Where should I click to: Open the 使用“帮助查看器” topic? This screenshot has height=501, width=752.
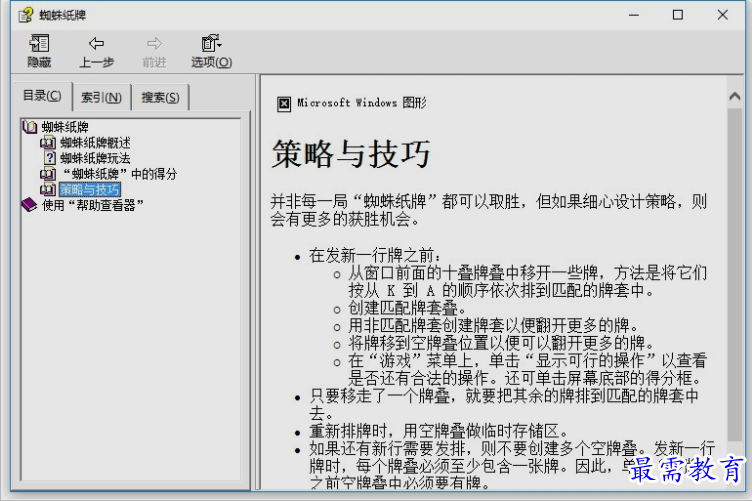(x=93, y=205)
